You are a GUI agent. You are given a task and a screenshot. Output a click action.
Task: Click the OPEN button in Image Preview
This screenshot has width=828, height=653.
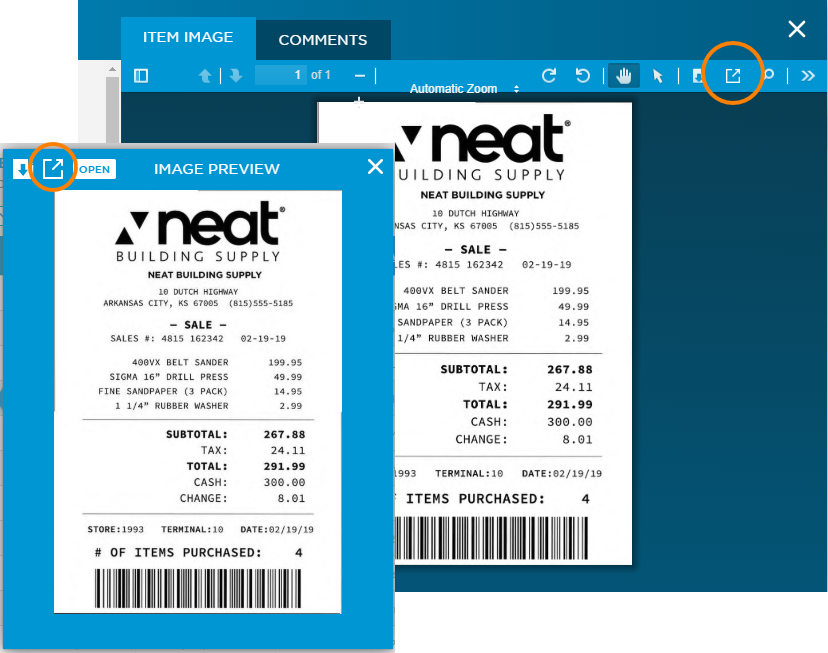[95, 169]
